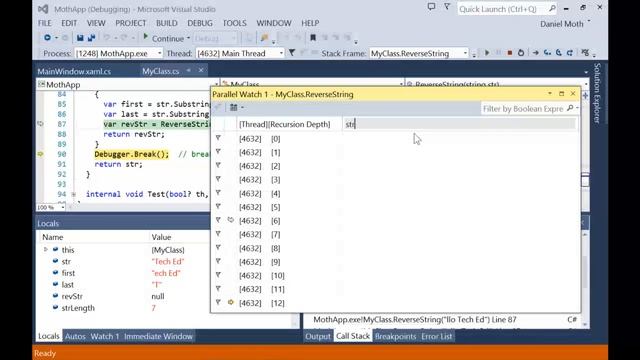
Task: Switch to the Autos tab
Action: 75,336
